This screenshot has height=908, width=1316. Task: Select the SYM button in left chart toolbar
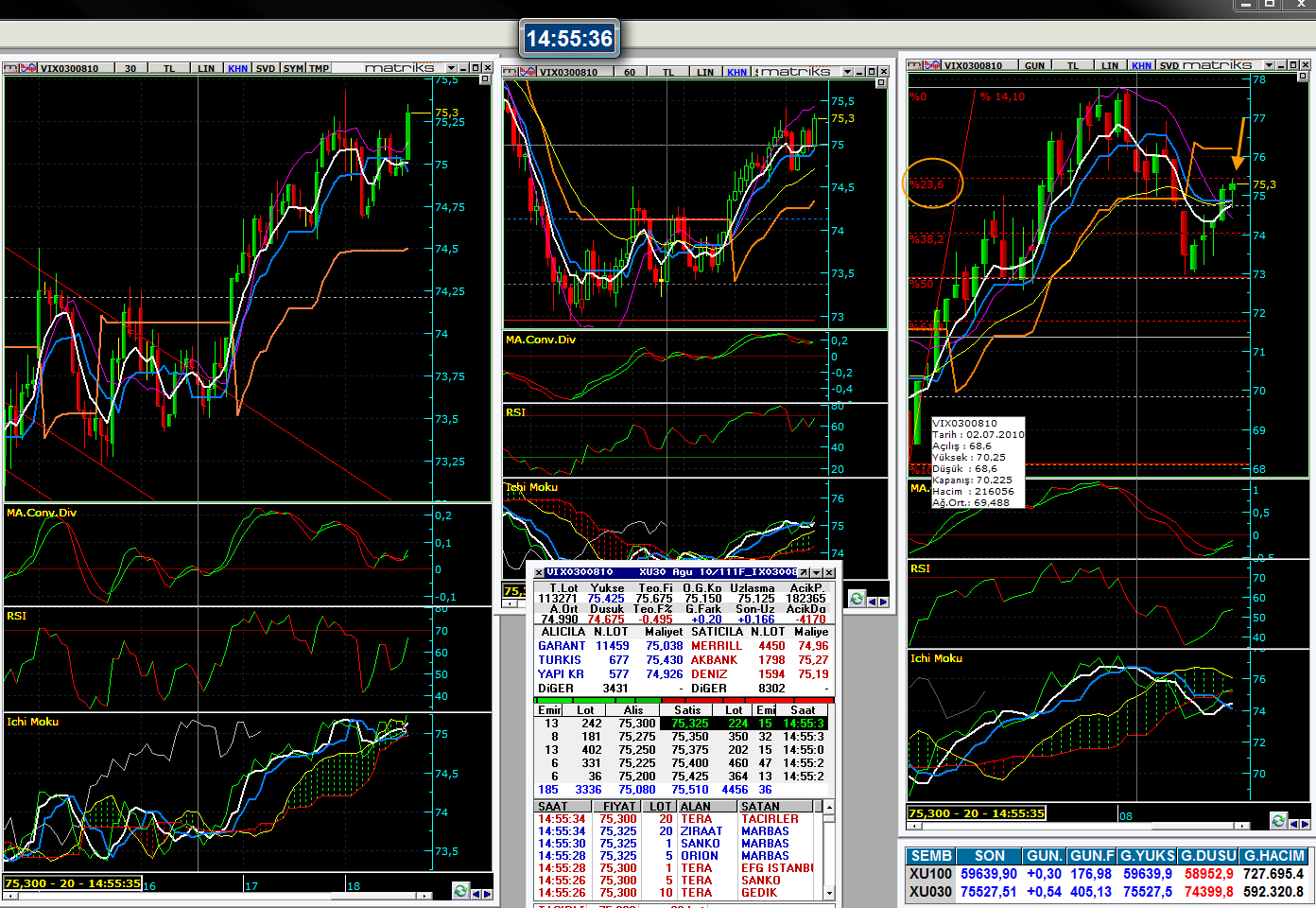pyautogui.click(x=293, y=68)
